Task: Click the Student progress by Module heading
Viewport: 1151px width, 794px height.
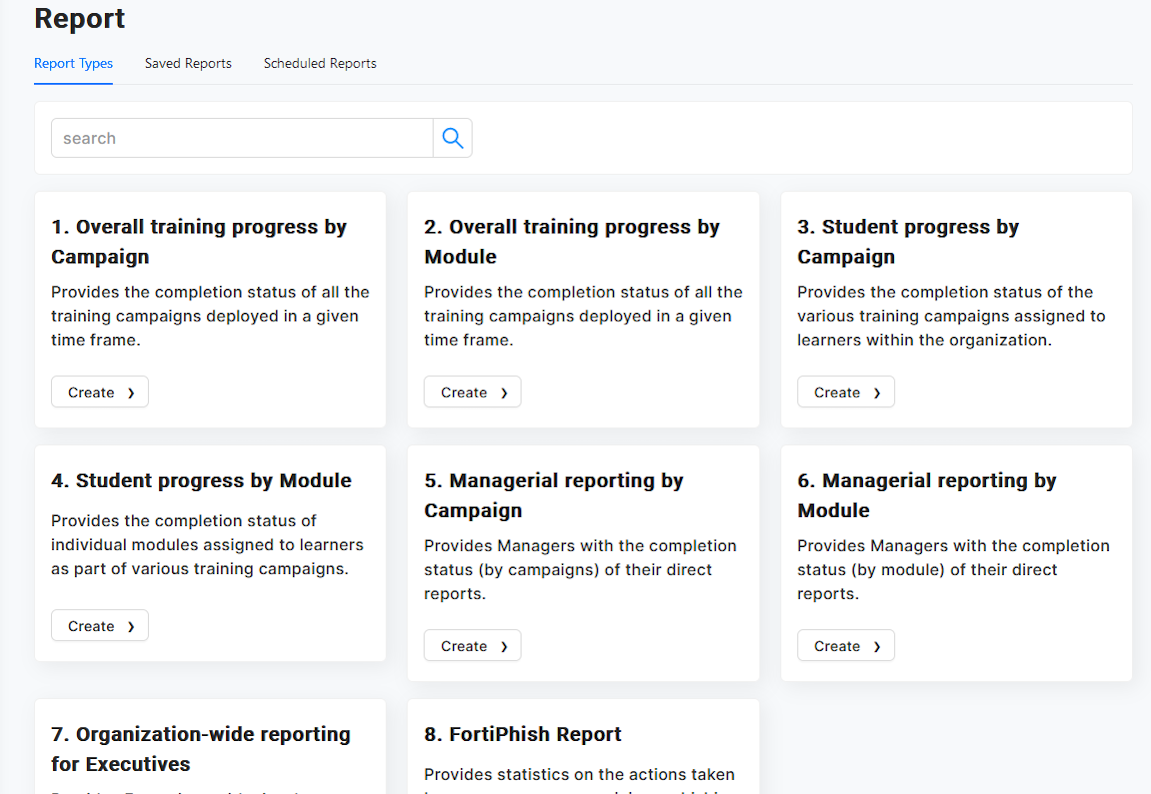Action: pyautogui.click(x=201, y=480)
